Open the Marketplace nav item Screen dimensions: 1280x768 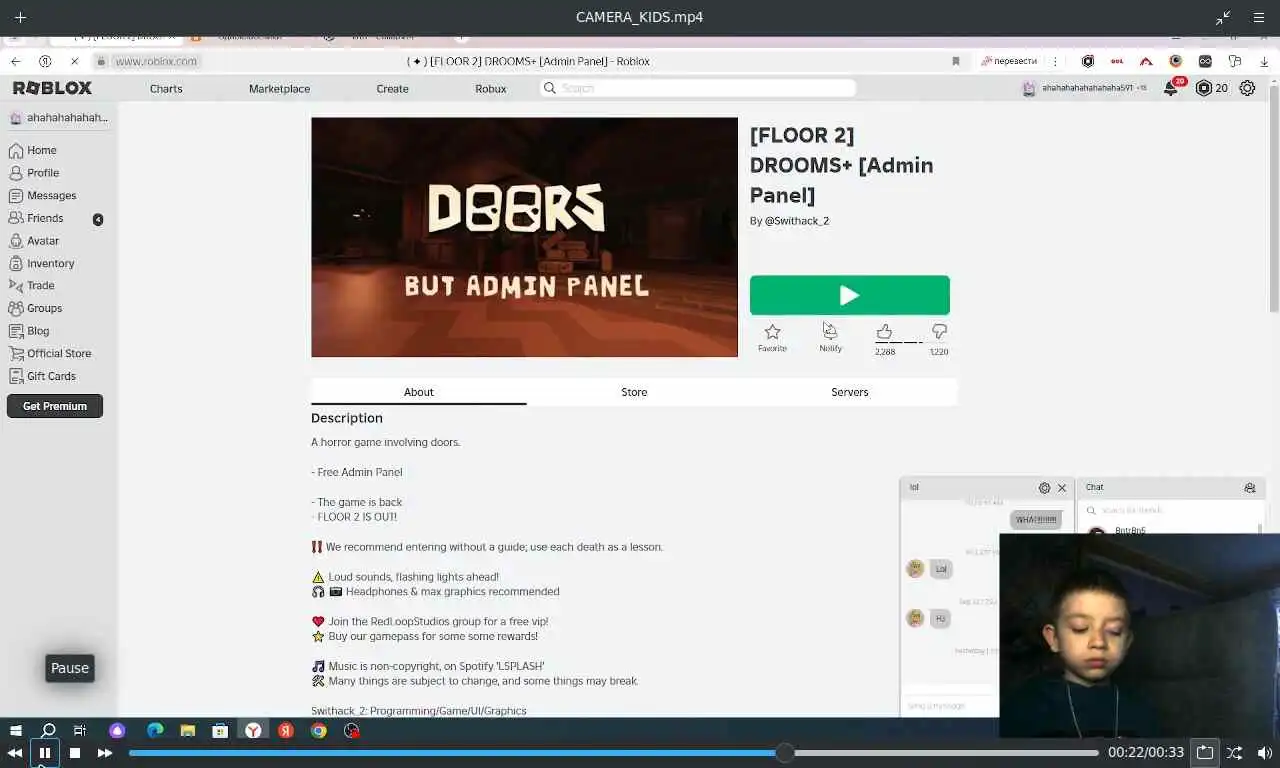[279, 88]
